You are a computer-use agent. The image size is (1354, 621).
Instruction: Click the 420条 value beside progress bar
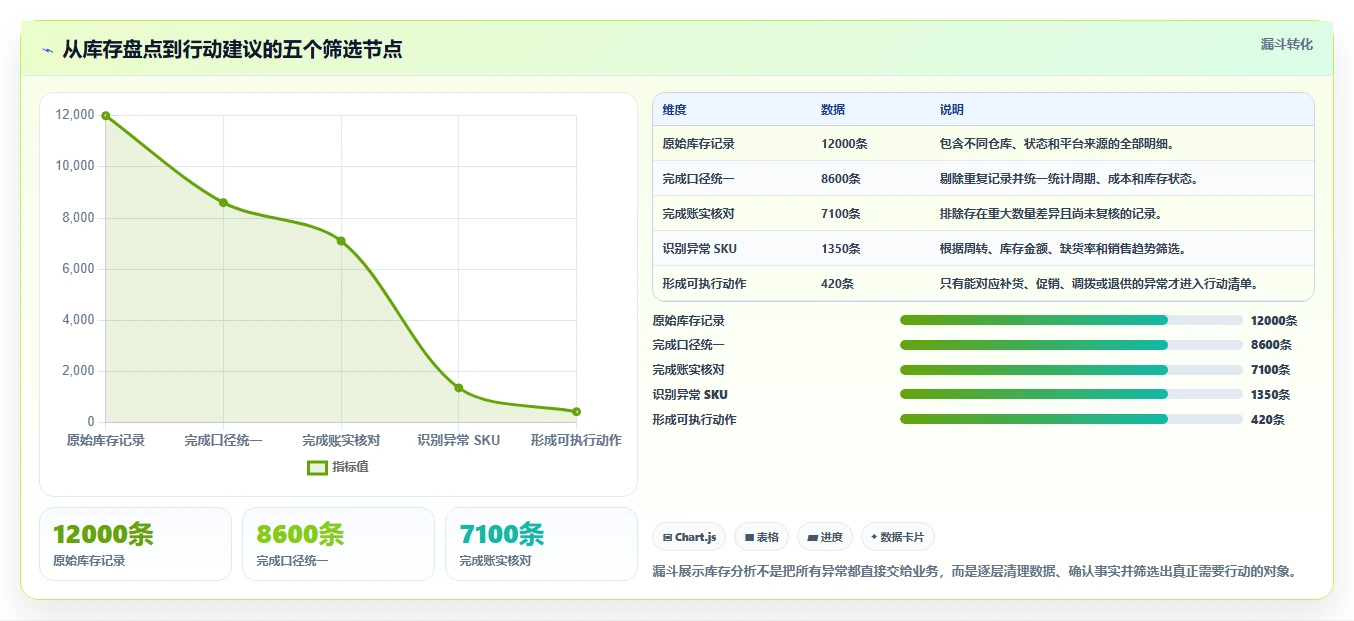(1268, 420)
